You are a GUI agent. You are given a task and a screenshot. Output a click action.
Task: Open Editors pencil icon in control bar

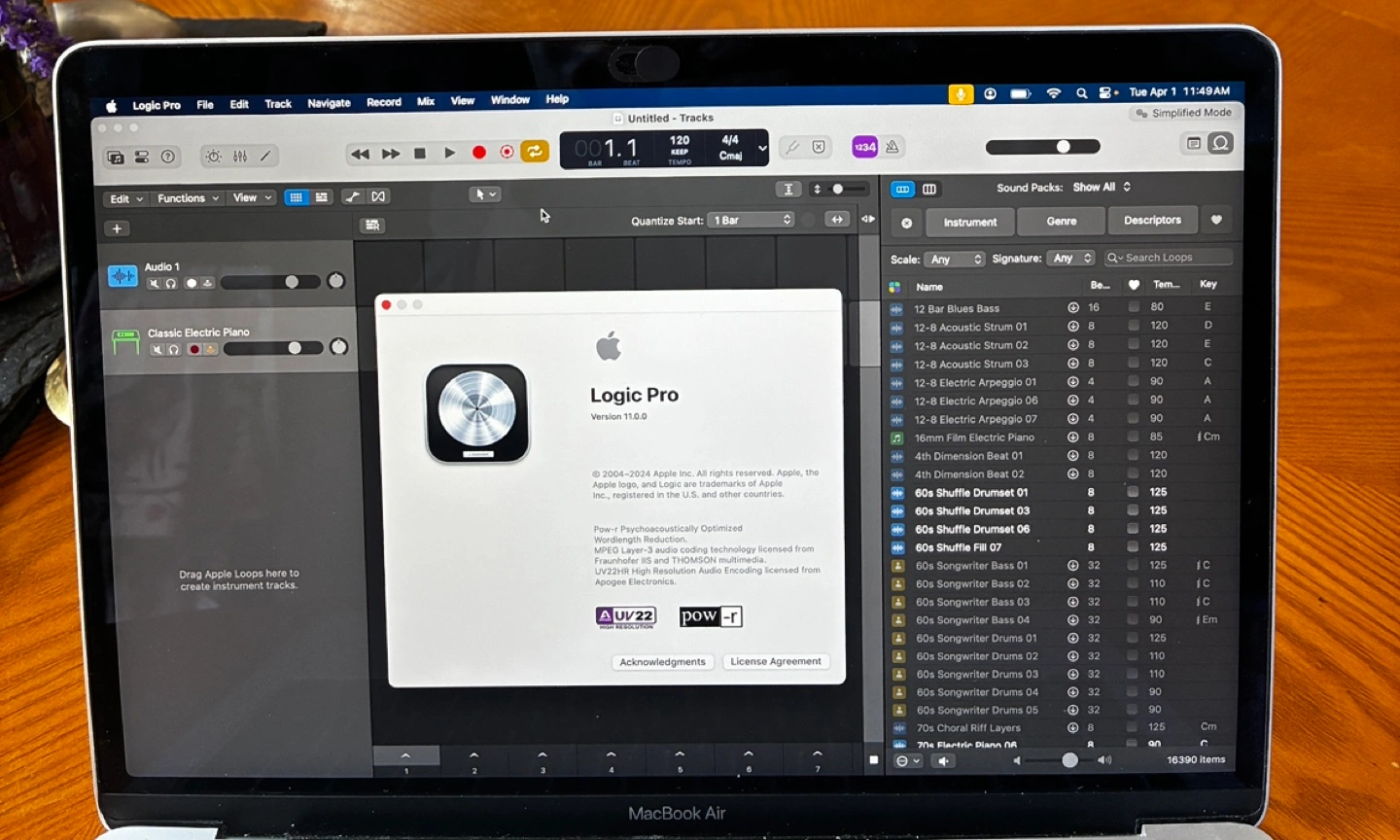pos(265,157)
